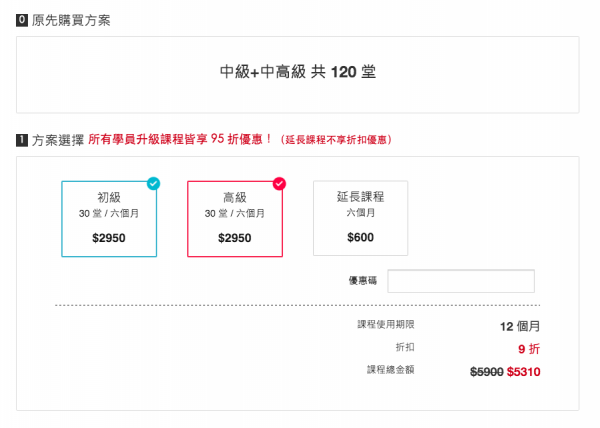This screenshot has width=600, height=428.
Task: Click the crossed-out $5900 original price
Action: (486, 371)
